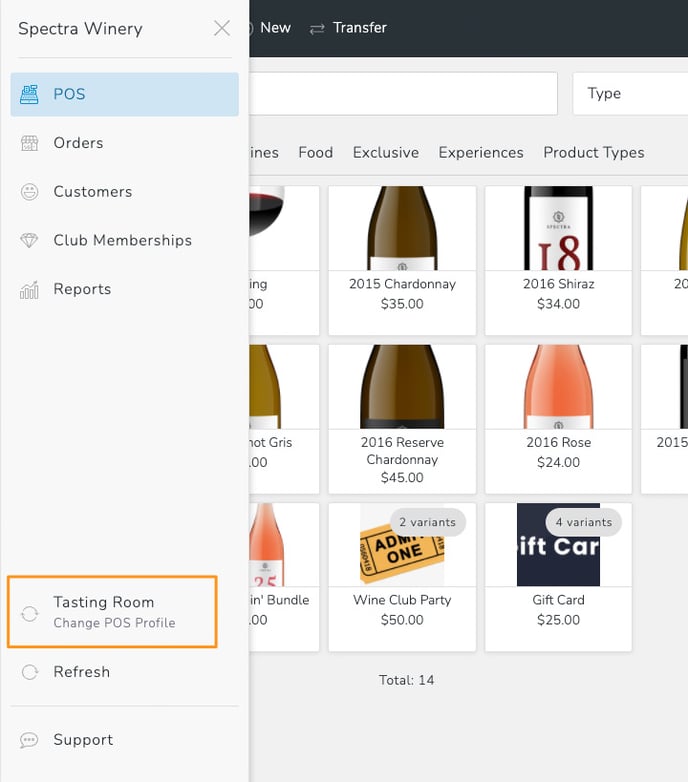Image resolution: width=688 pixels, height=782 pixels.
Task: Click the New order button
Action: (270, 28)
